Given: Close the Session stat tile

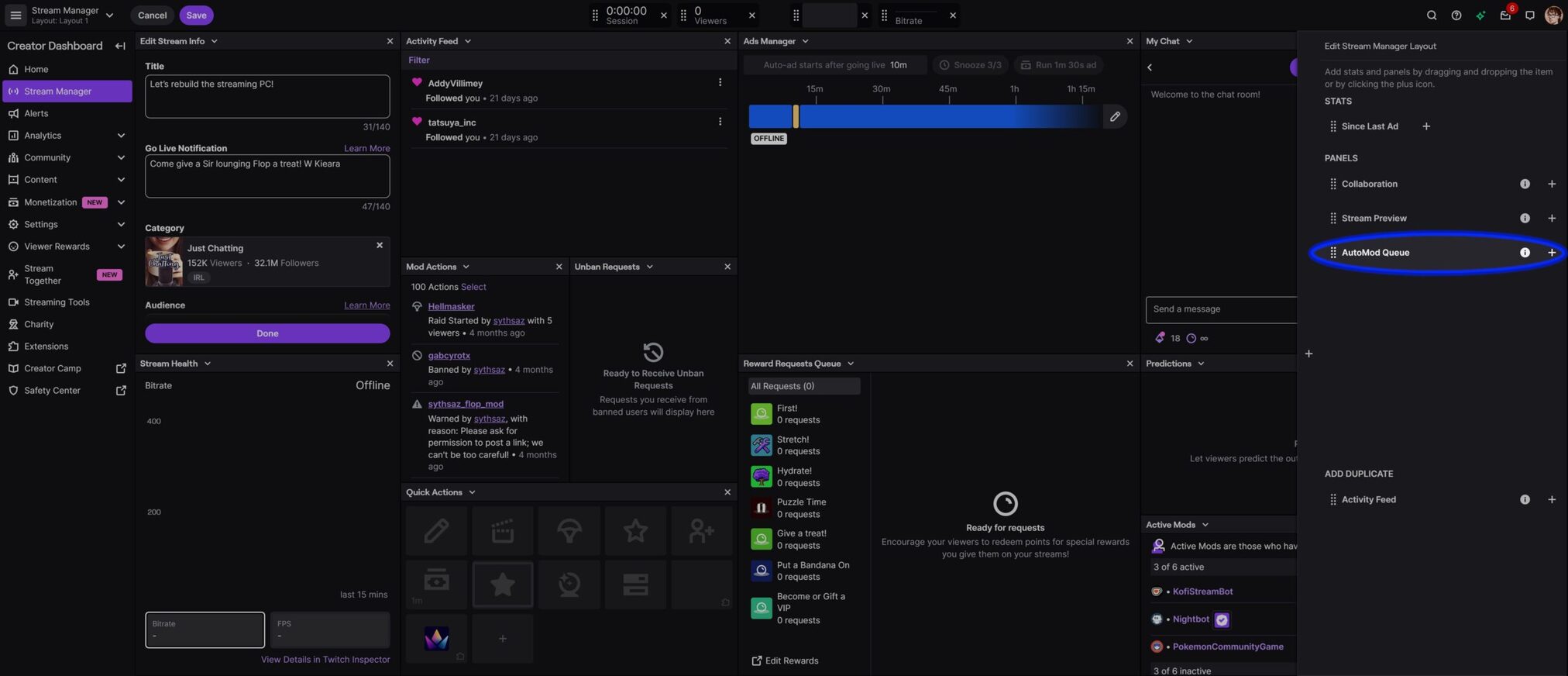Looking at the screenshot, I should 663,16.
